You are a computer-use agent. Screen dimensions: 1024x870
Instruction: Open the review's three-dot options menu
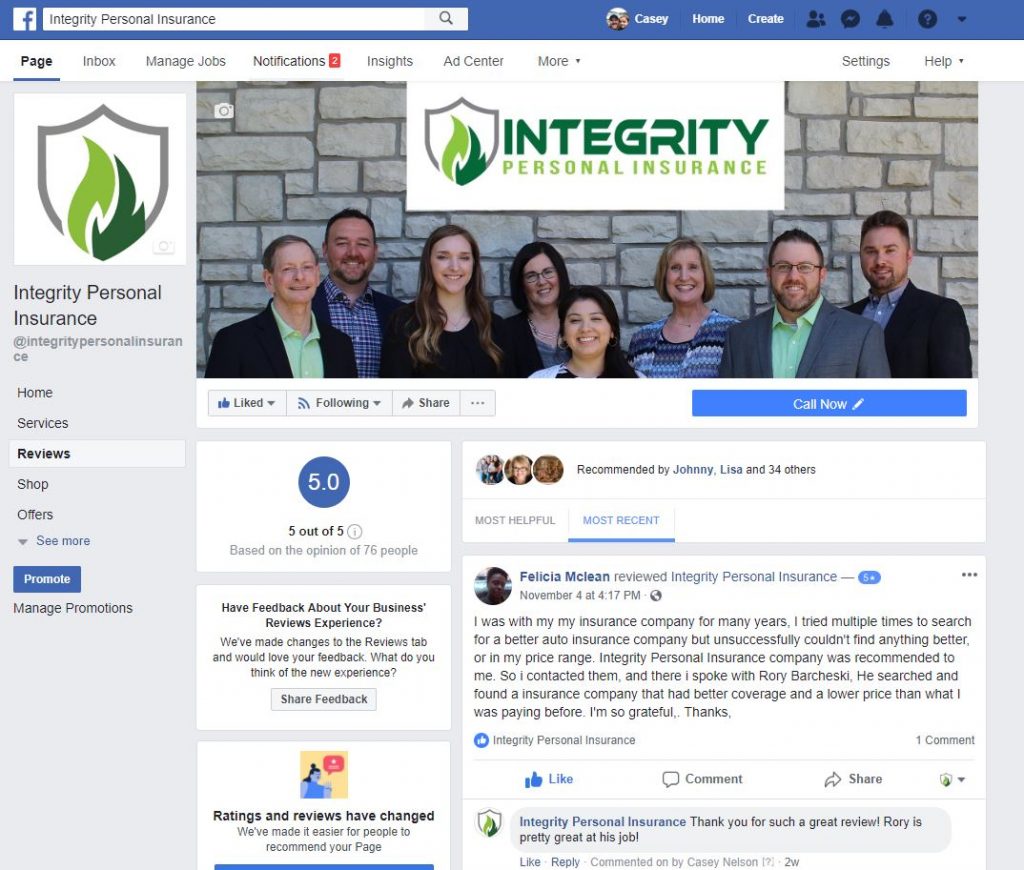click(x=969, y=575)
